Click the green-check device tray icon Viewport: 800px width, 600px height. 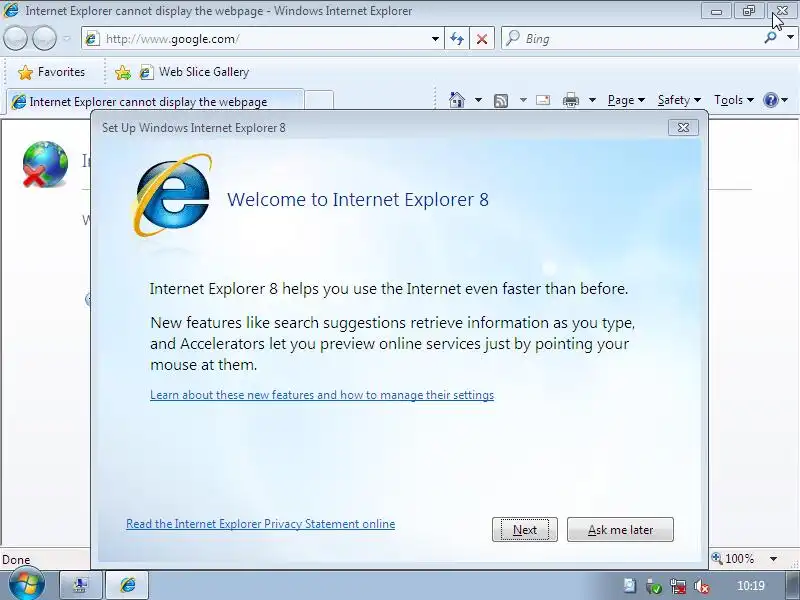[x=653, y=587]
